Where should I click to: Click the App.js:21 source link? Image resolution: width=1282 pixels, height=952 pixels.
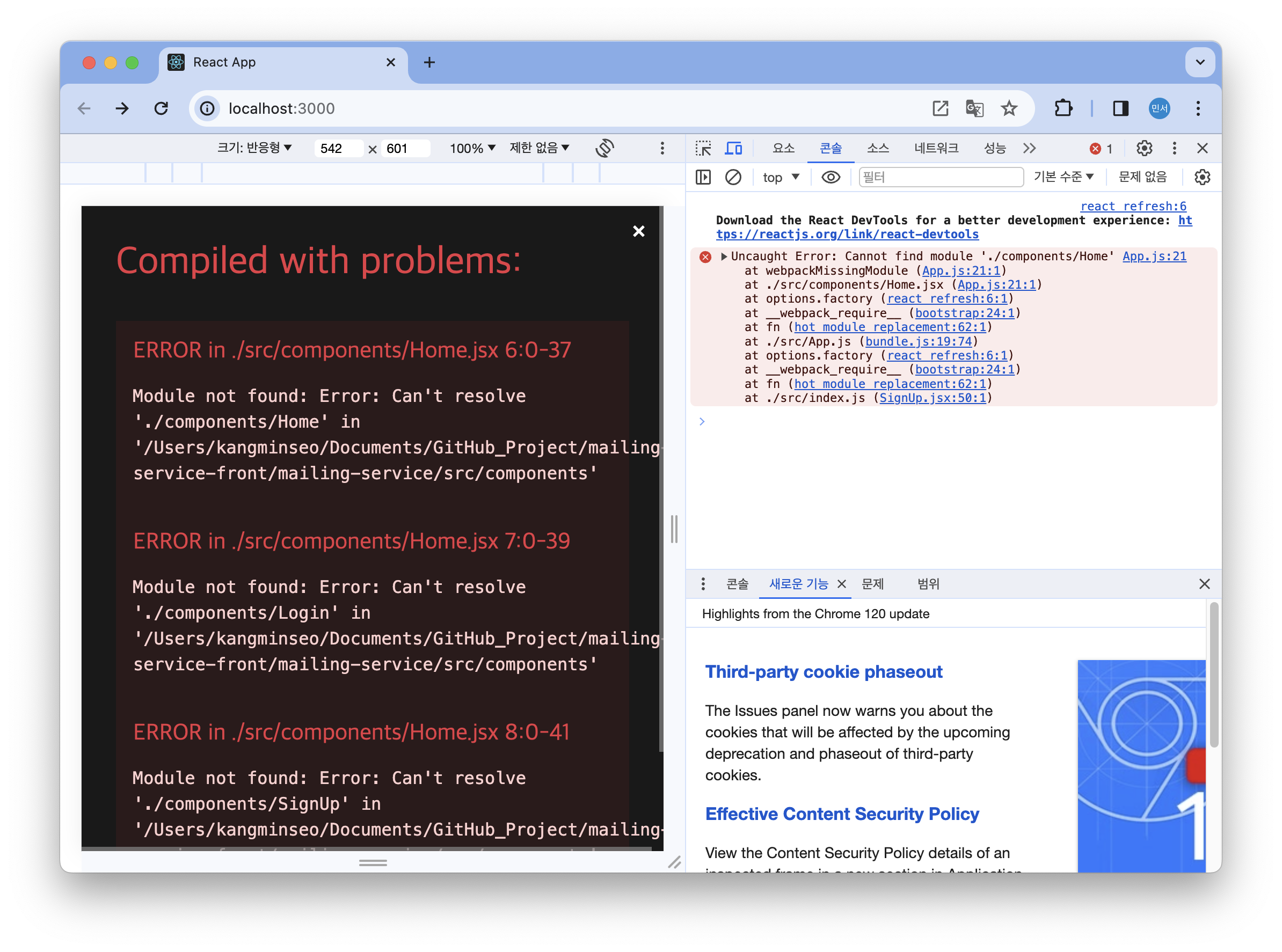click(x=1154, y=257)
